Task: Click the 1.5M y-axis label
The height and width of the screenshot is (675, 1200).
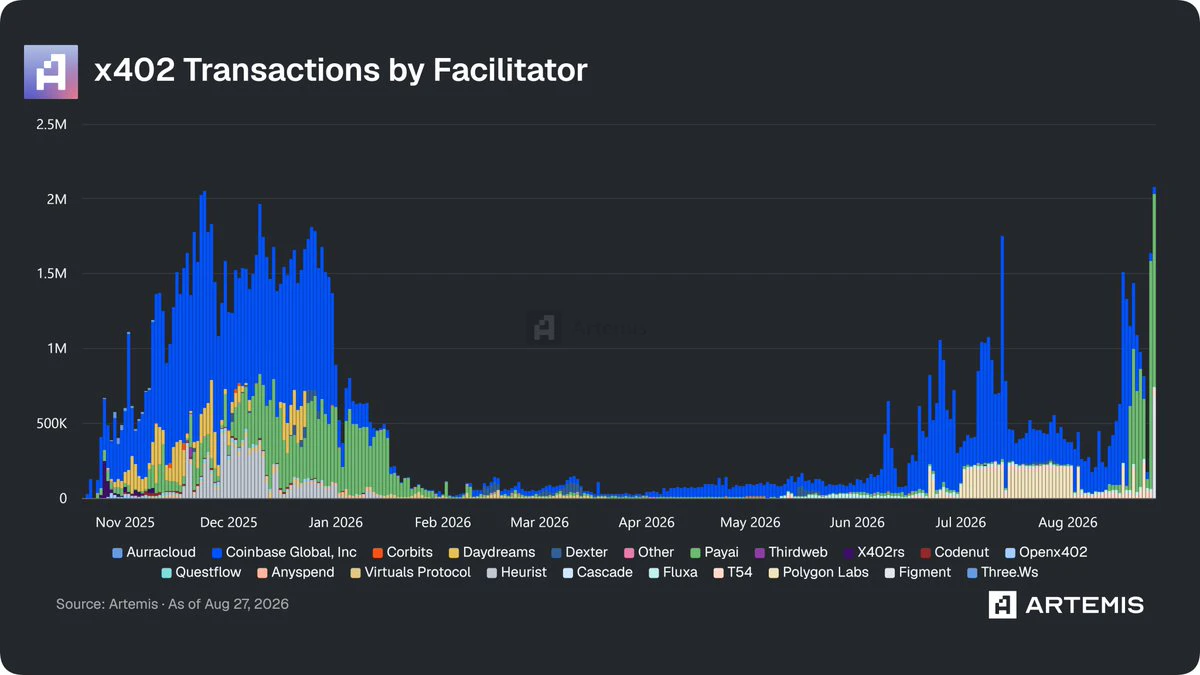Action: coord(52,274)
